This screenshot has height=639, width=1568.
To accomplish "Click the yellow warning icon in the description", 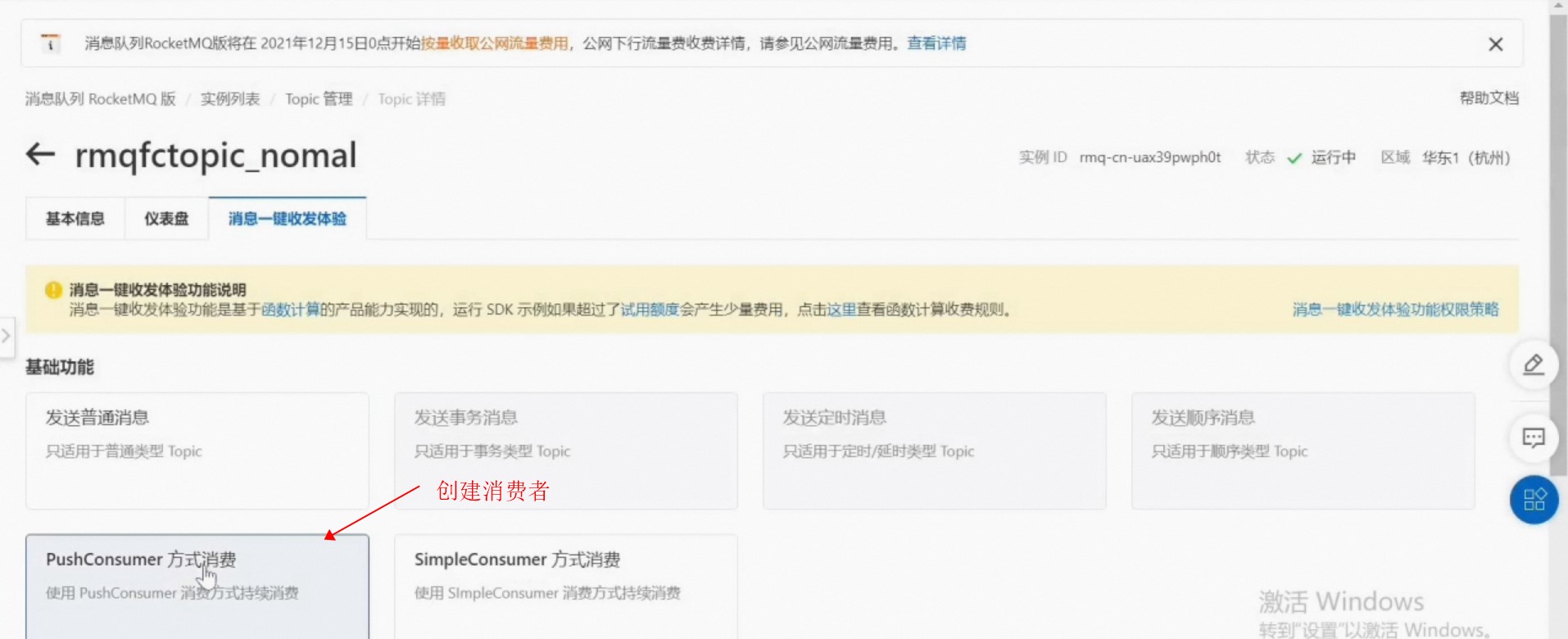I will [53, 290].
